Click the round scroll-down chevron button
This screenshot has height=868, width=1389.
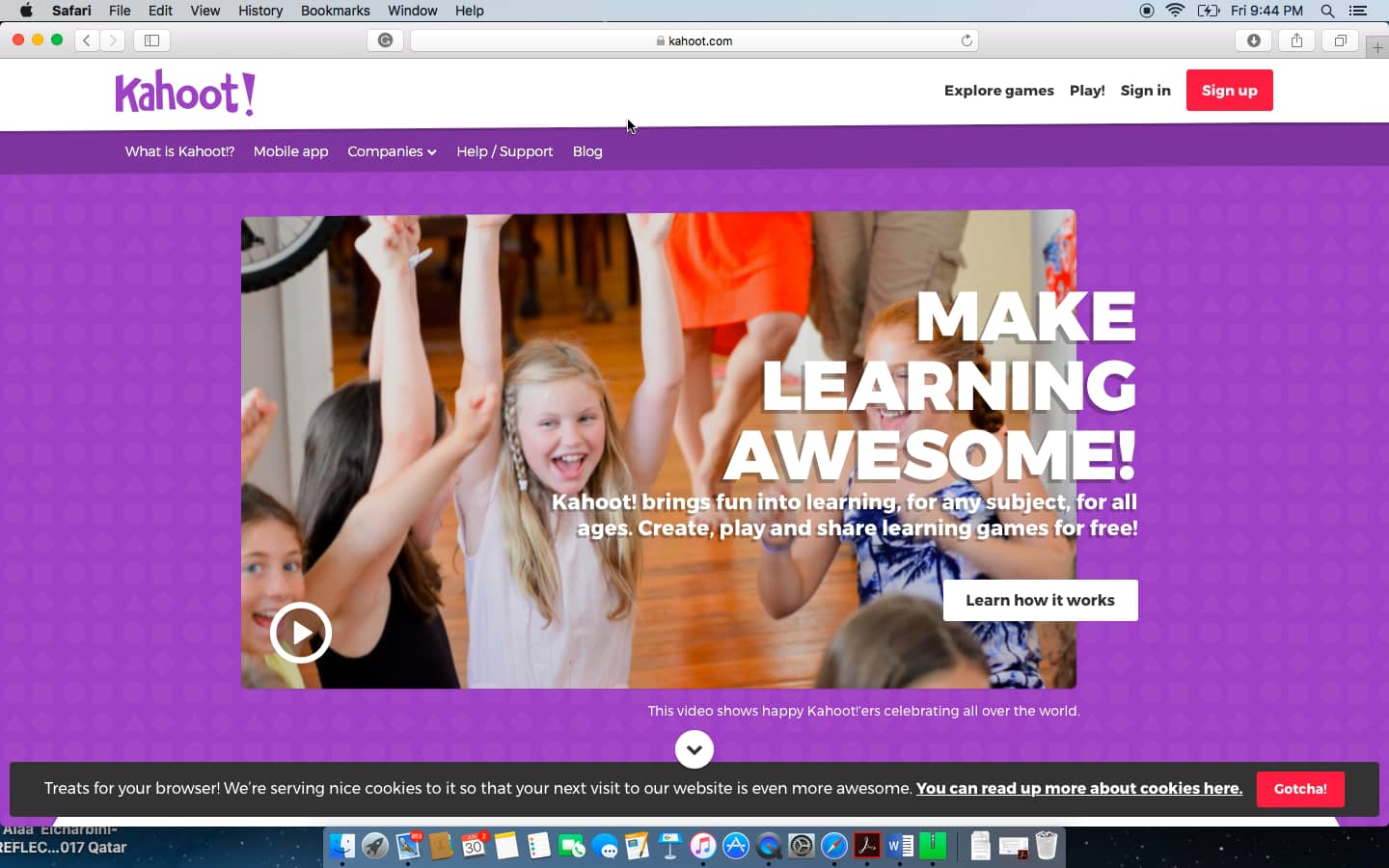pyautogui.click(x=694, y=749)
